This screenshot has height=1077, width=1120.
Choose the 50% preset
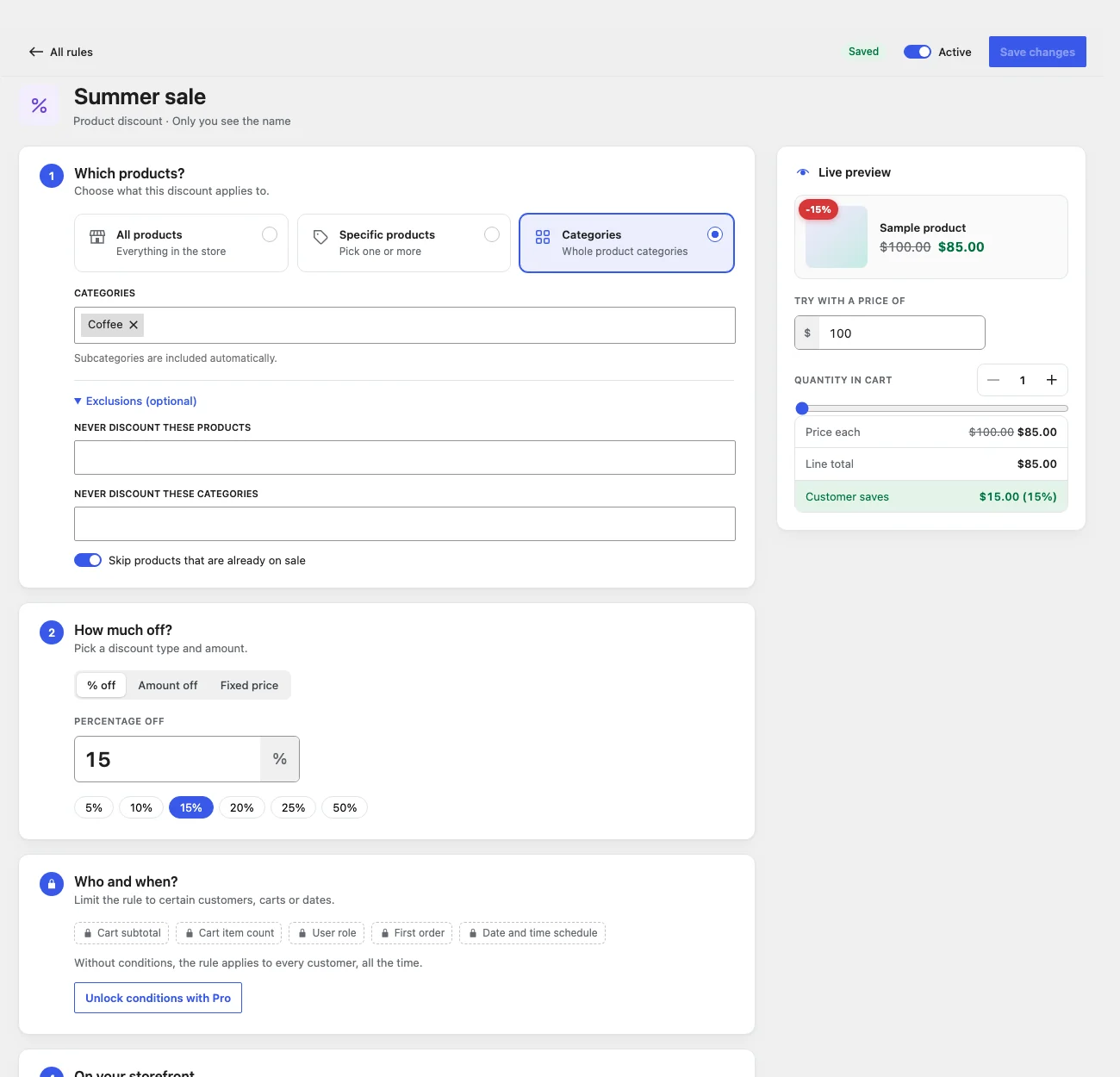[x=345, y=807]
